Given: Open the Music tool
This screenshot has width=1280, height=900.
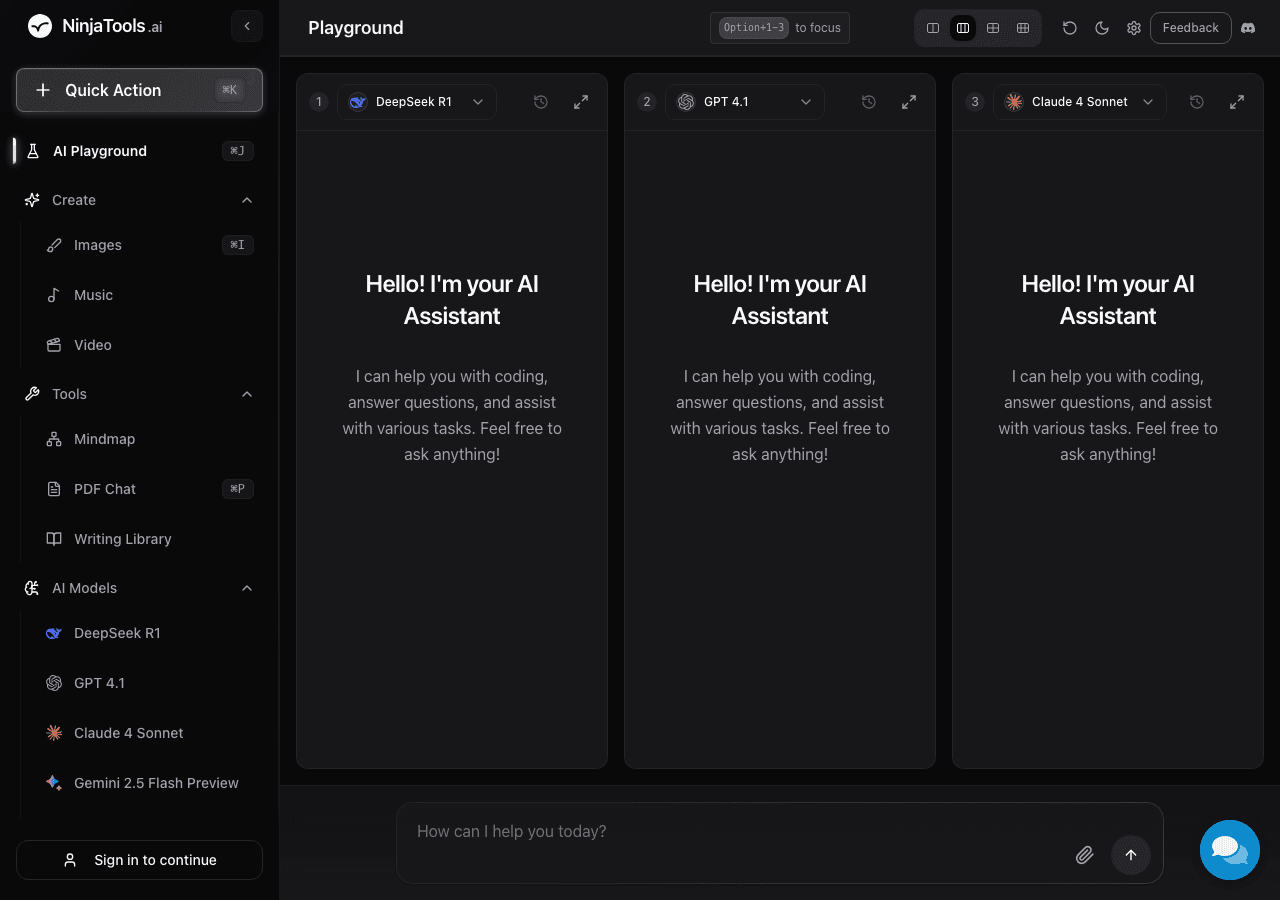Looking at the screenshot, I should [x=150, y=295].
